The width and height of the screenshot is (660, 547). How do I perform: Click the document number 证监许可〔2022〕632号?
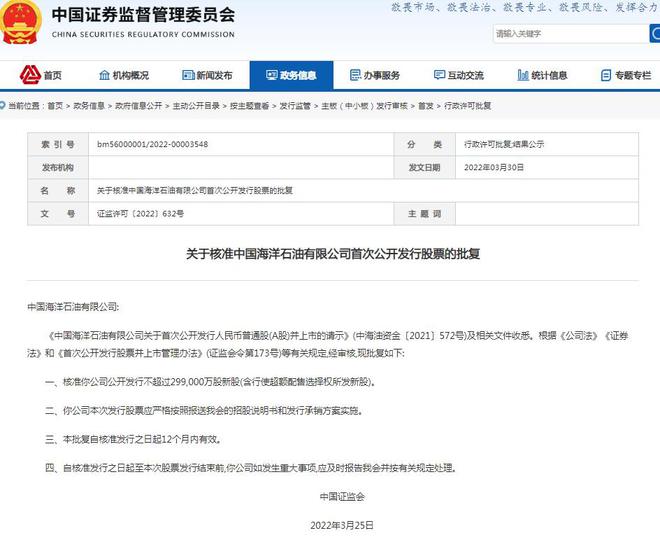click(x=140, y=214)
